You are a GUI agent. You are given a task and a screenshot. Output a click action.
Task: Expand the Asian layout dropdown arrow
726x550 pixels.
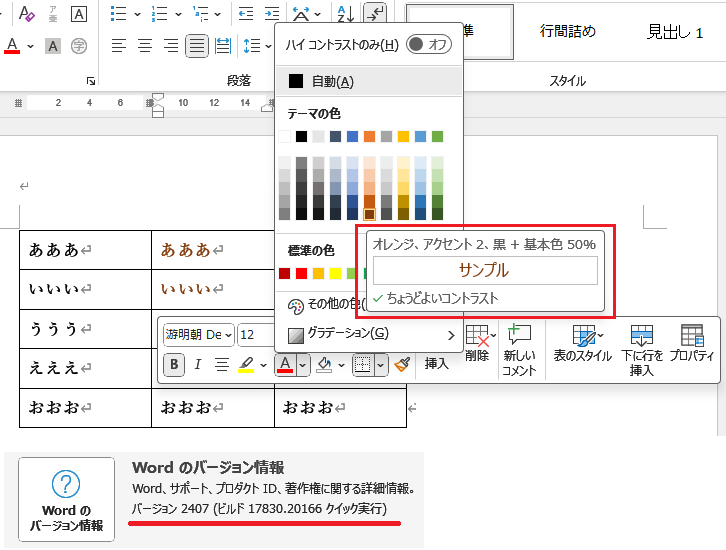point(317,14)
